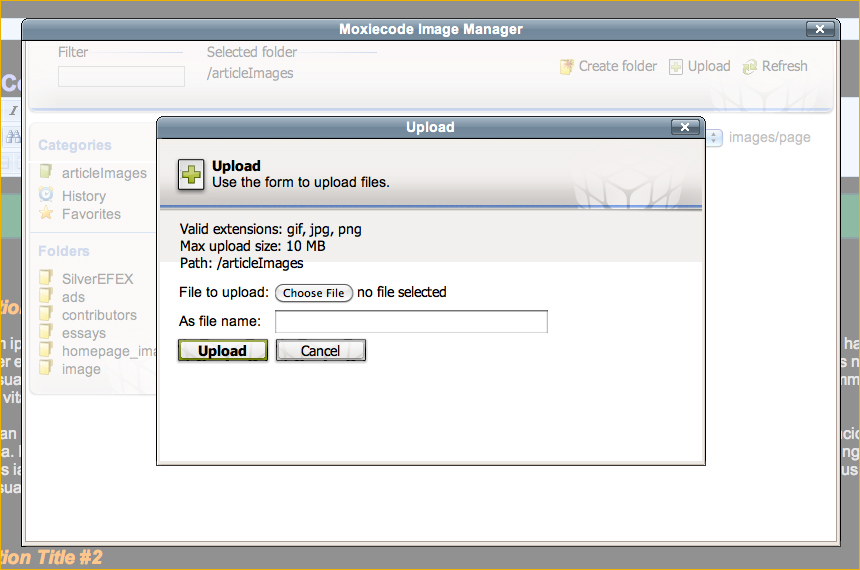Click the /articleImages selected folder path
This screenshot has height=570, width=860.
coord(250,74)
